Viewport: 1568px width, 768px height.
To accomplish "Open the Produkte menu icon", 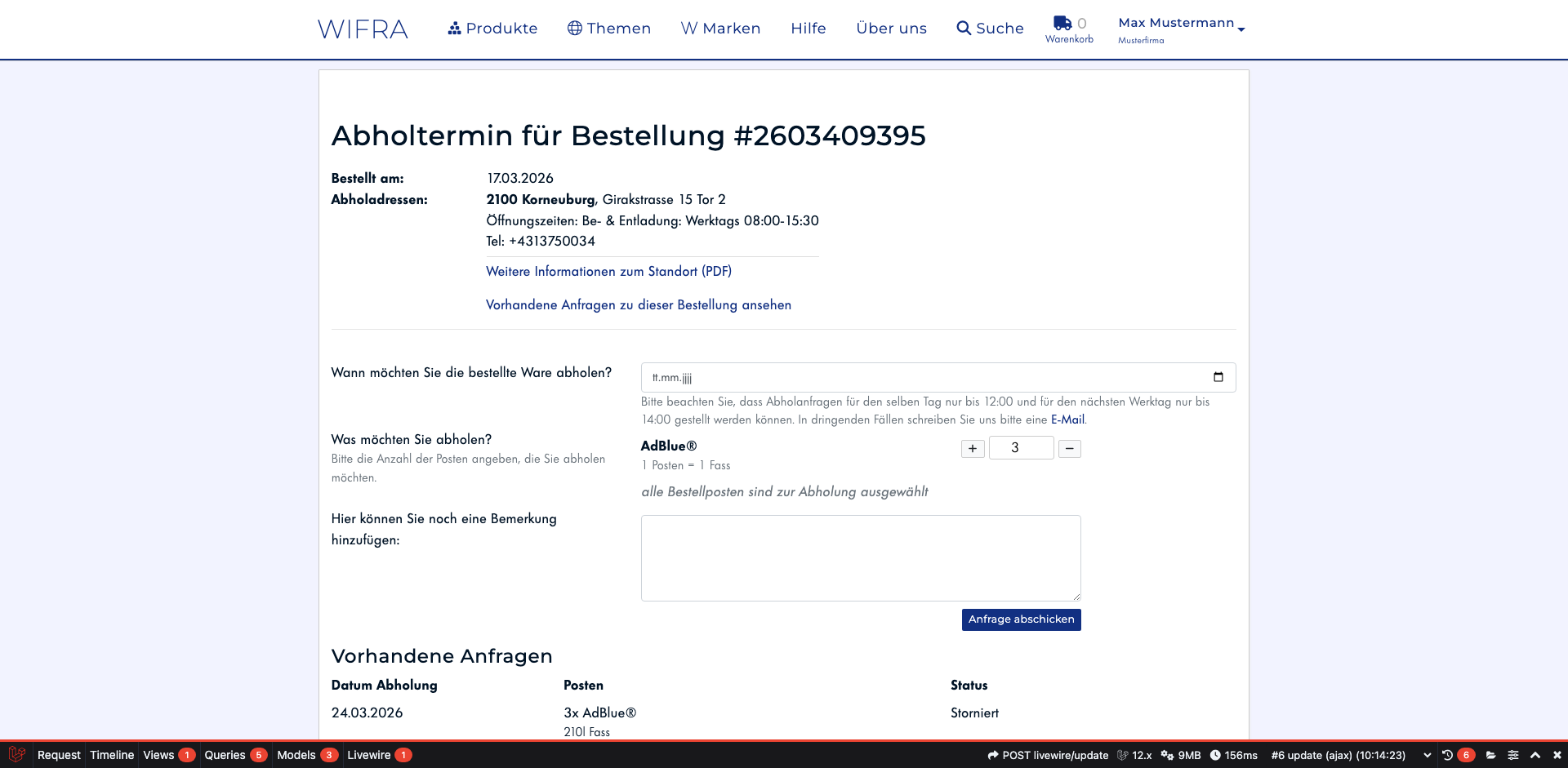I will [454, 28].
